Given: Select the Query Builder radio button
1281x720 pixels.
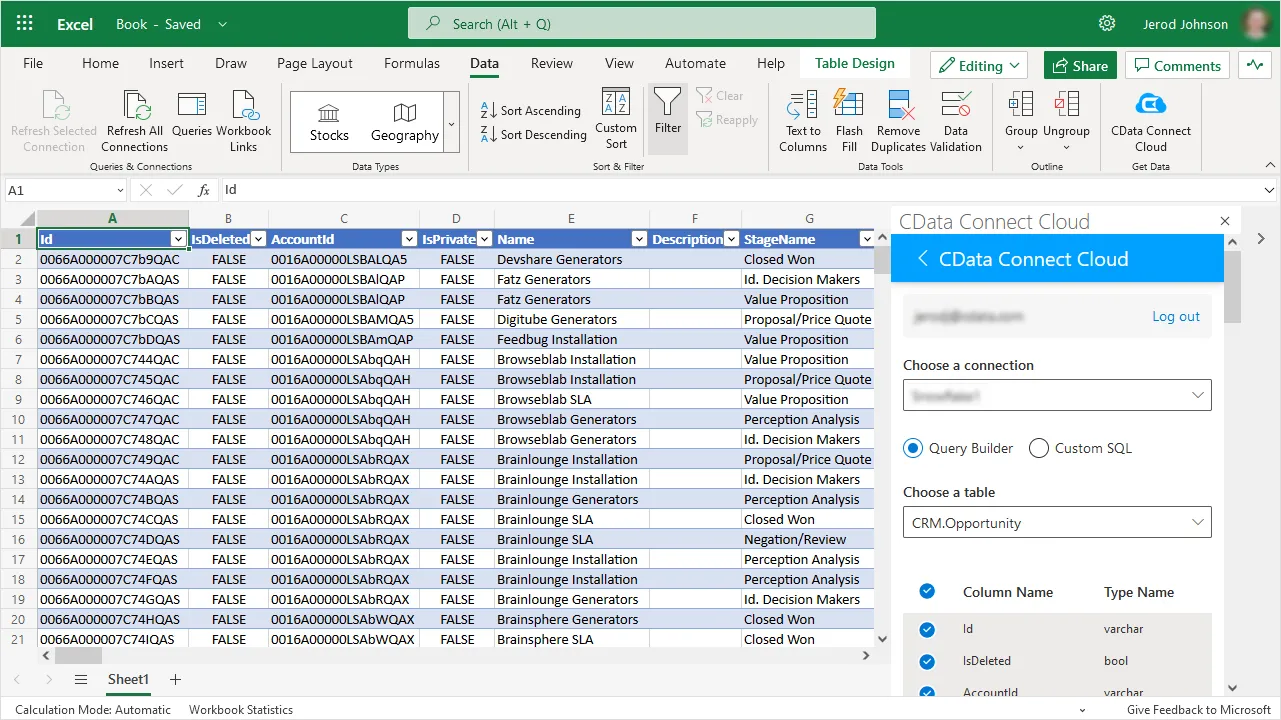Looking at the screenshot, I should [912, 448].
